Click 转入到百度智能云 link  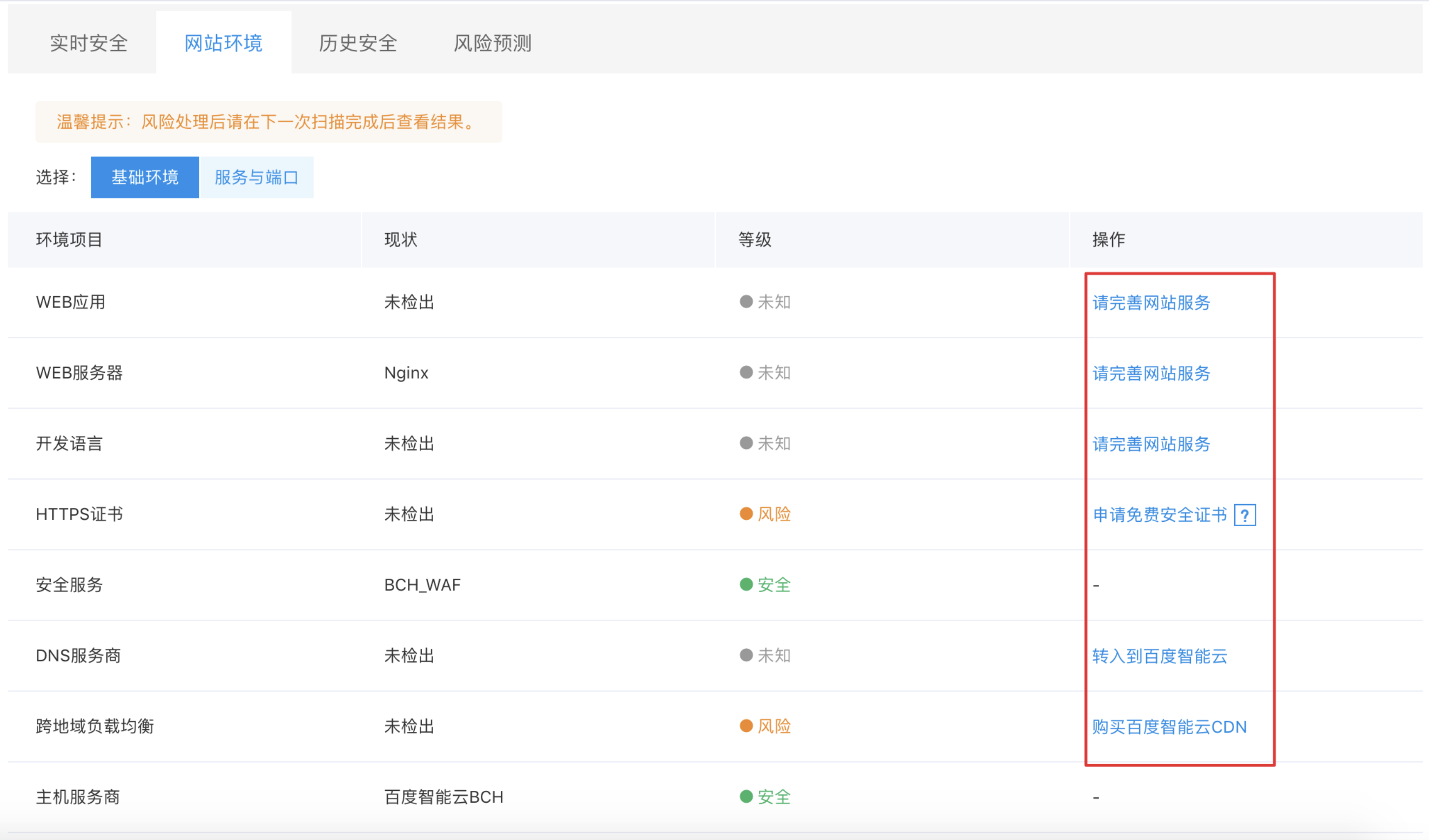(1160, 656)
